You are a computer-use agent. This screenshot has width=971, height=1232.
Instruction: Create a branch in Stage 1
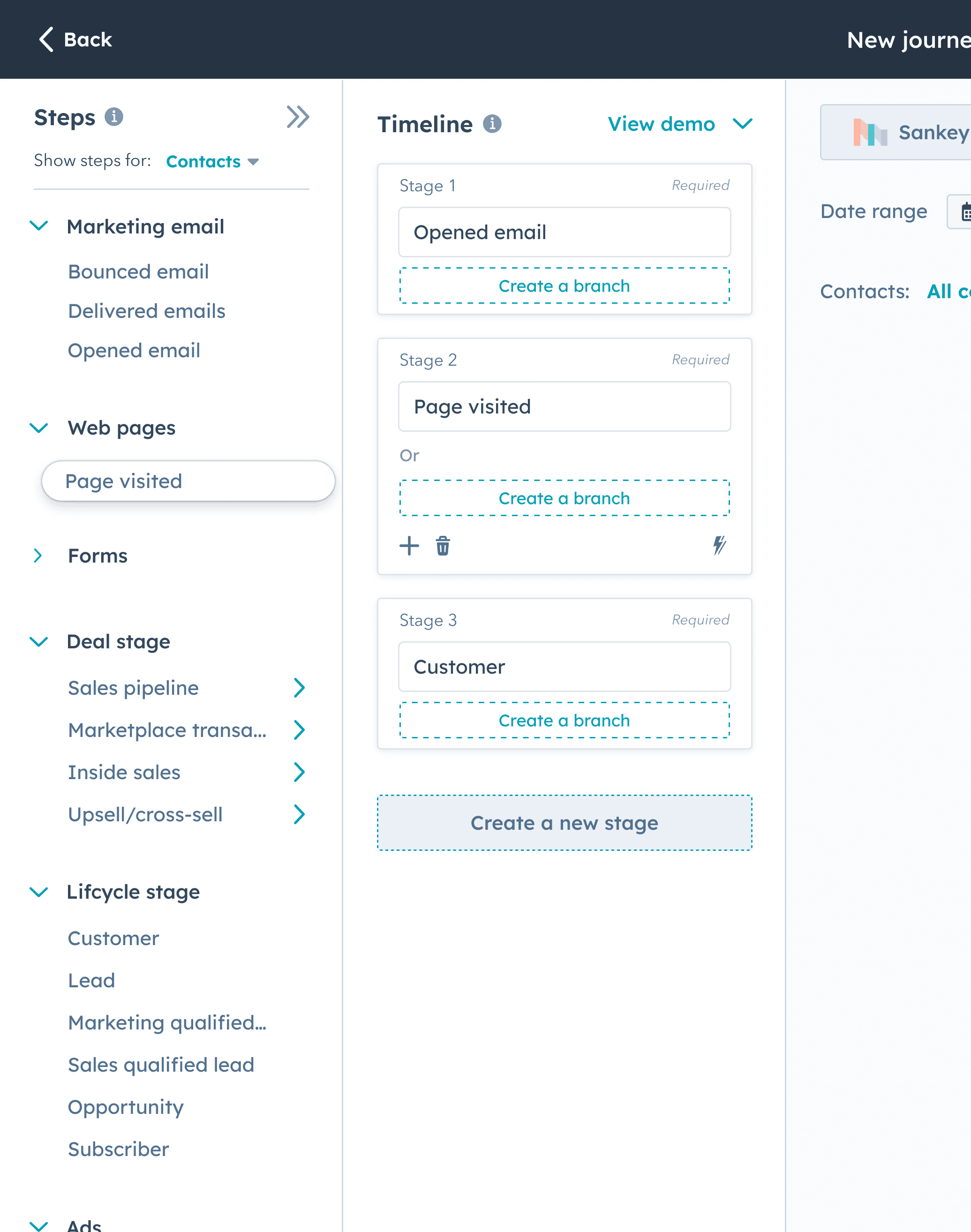[x=564, y=286]
